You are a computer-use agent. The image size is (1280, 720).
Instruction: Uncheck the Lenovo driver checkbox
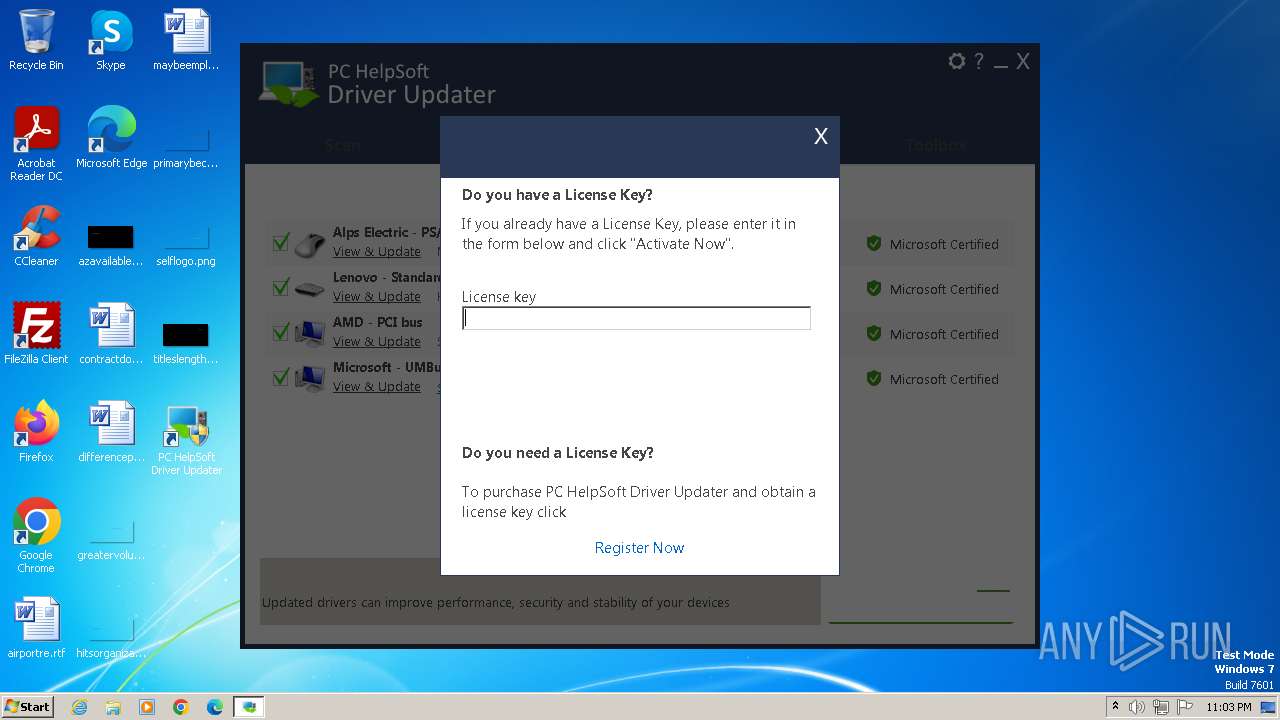point(281,288)
